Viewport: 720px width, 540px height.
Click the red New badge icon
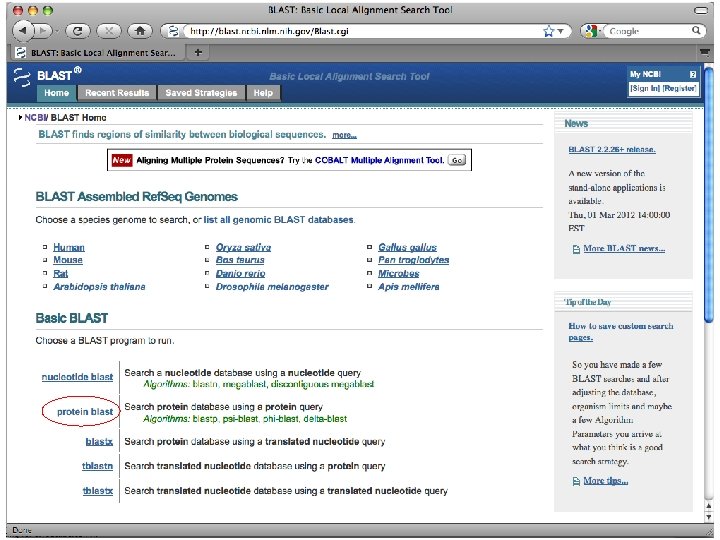pos(122,160)
